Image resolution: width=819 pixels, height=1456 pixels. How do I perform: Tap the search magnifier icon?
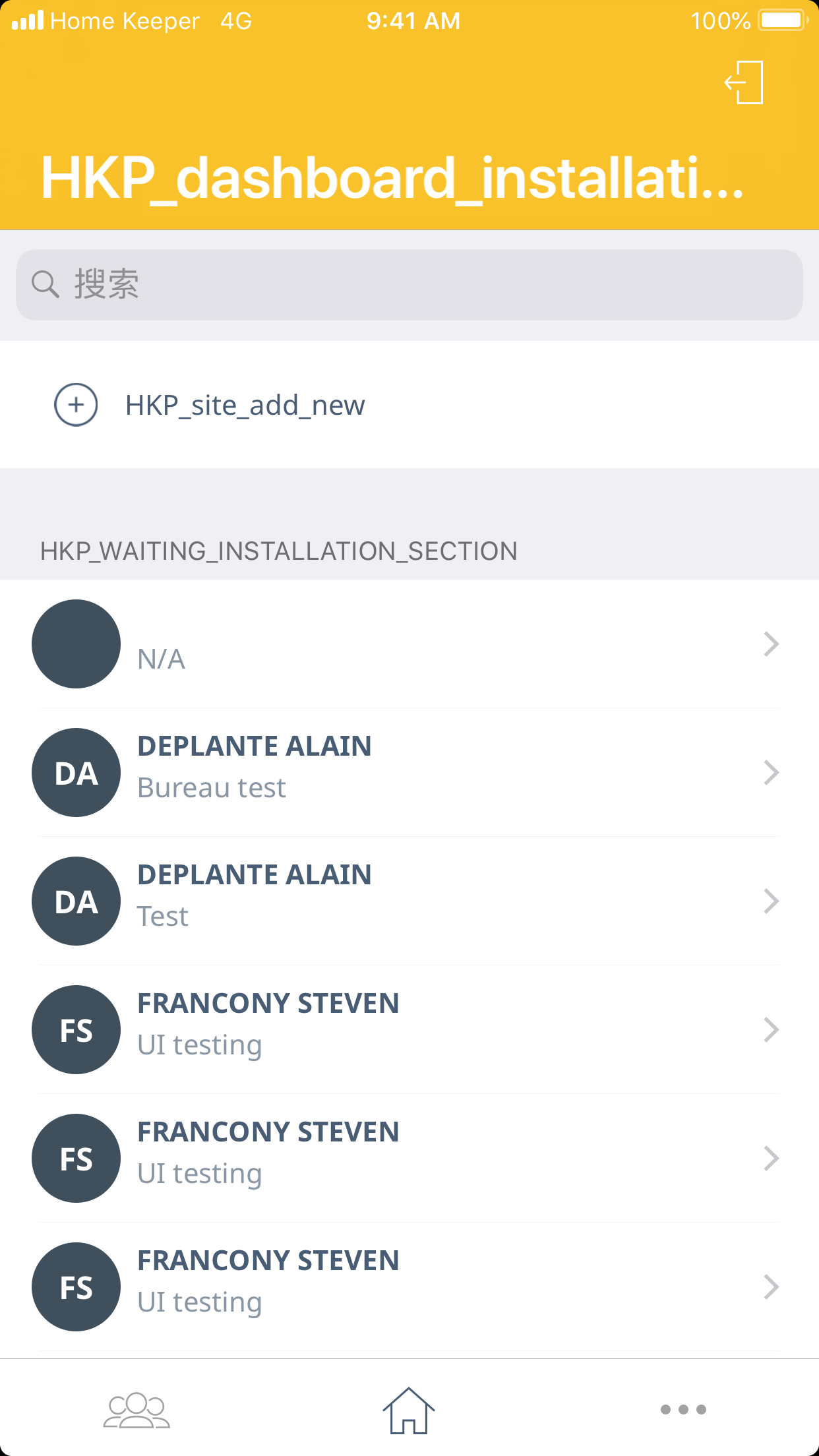45,285
